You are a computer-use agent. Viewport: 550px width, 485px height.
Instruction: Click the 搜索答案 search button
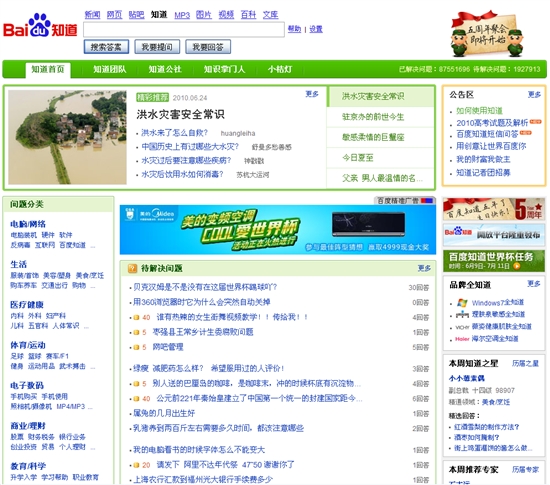pyautogui.click(x=106, y=47)
